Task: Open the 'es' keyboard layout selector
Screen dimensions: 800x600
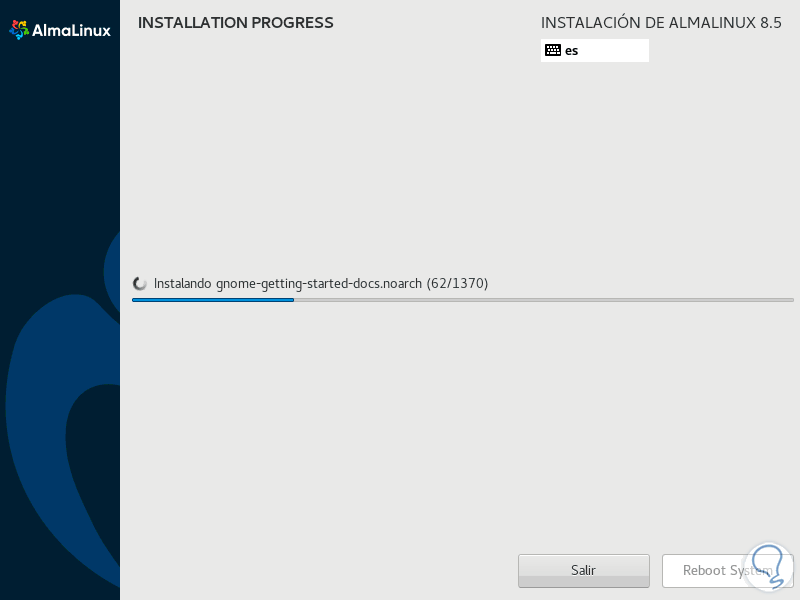Action: 594,51
